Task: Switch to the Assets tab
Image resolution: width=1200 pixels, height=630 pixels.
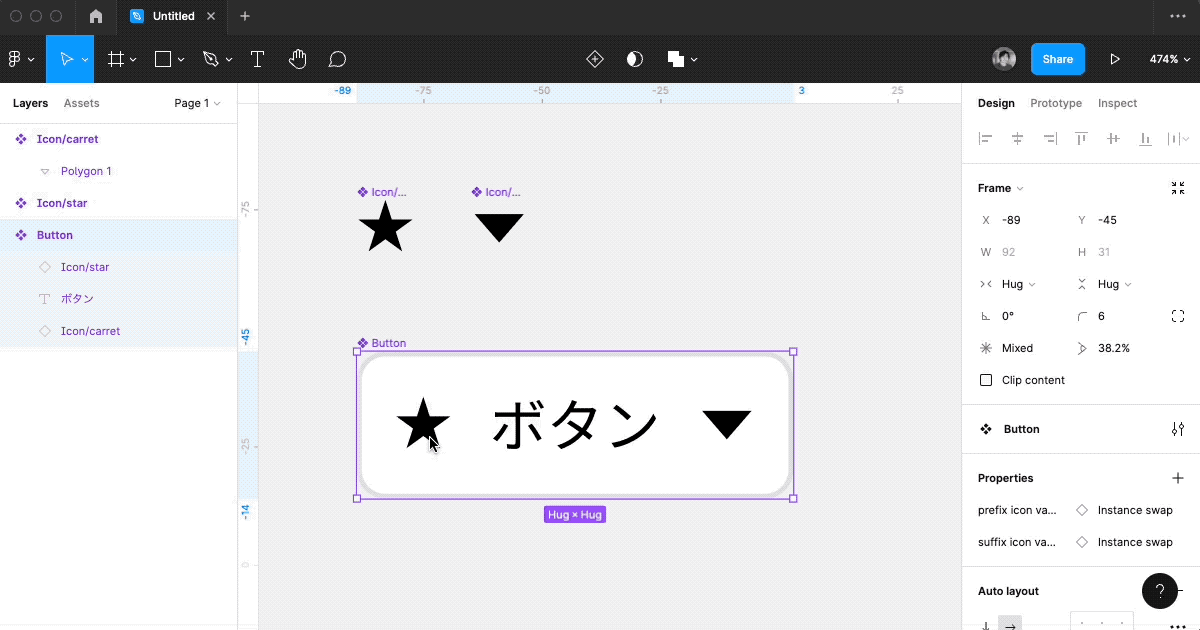Action: [81, 103]
